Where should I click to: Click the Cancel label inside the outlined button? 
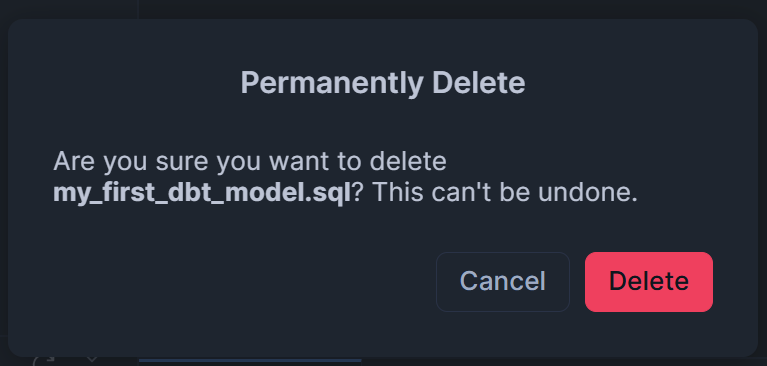[503, 281]
